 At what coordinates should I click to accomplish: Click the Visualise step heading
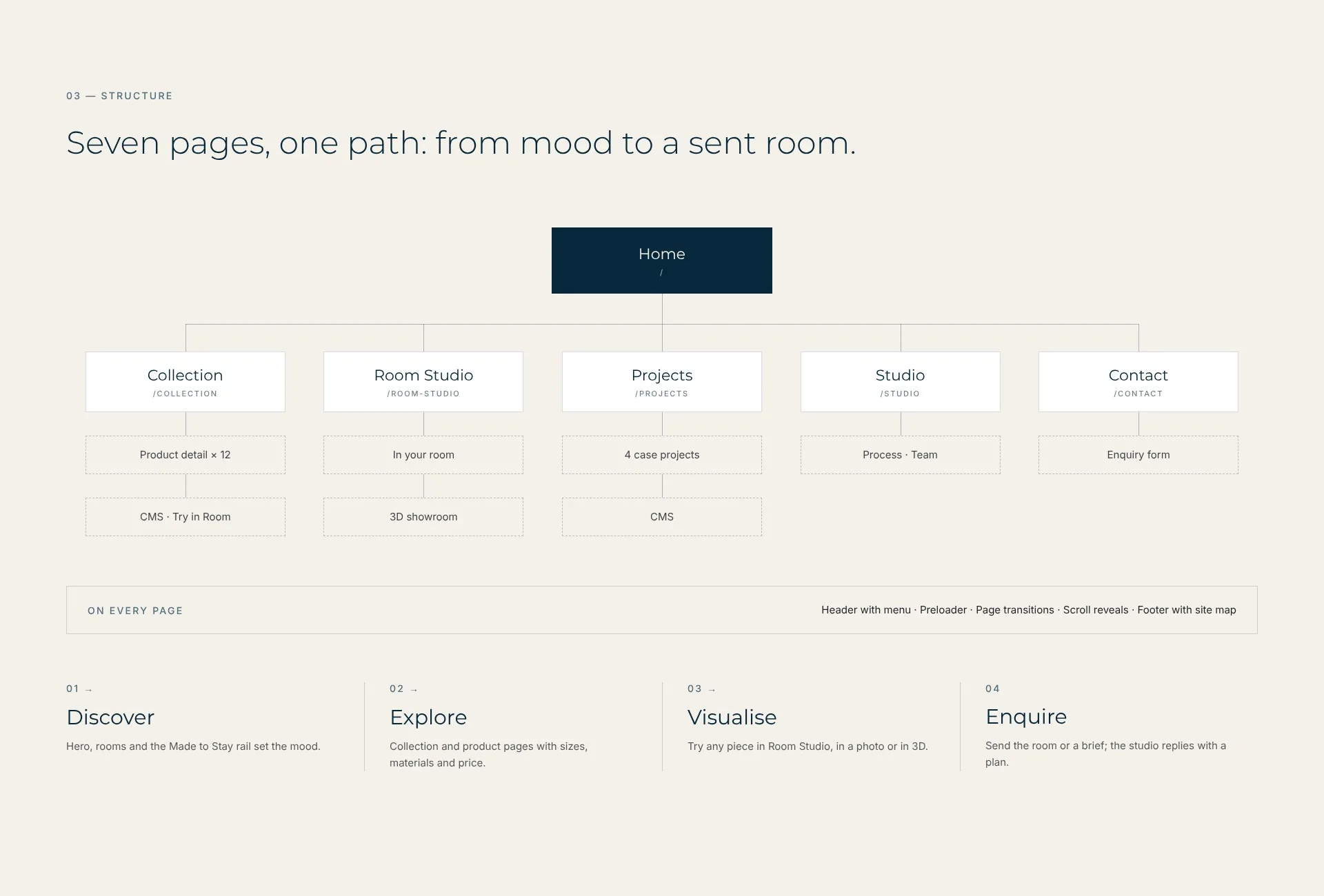pos(732,717)
